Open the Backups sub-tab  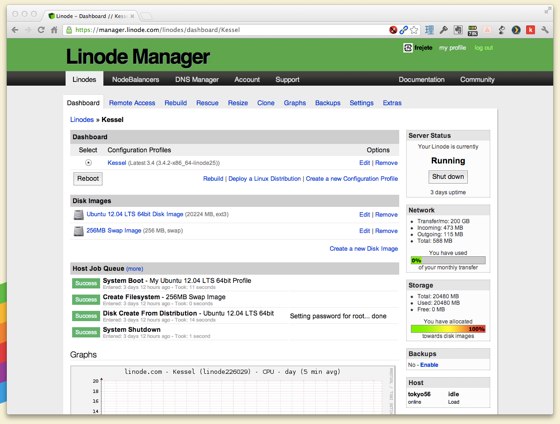point(328,103)
